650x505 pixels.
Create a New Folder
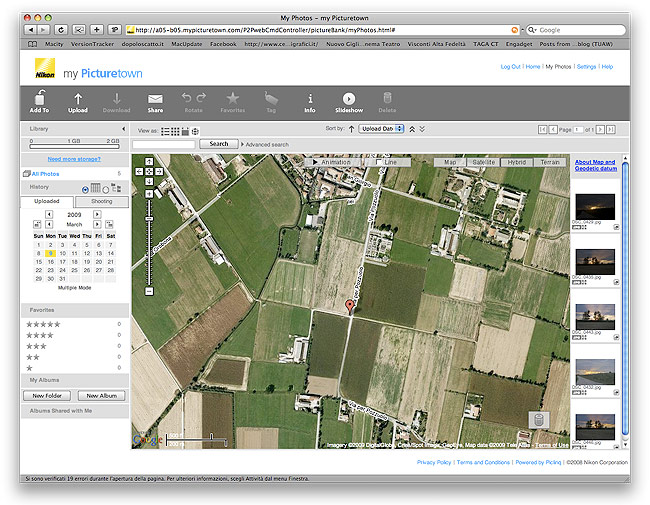pyautogui.click(x=47, y=396)
